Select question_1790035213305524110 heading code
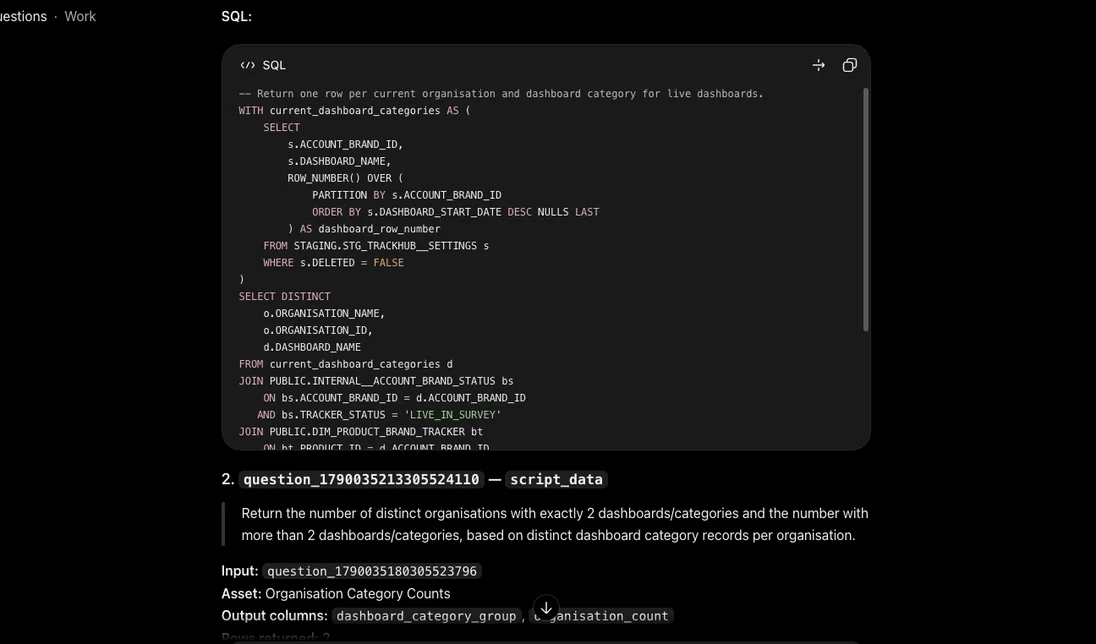This screenshot has height=644, width=1096. point(361,479)
